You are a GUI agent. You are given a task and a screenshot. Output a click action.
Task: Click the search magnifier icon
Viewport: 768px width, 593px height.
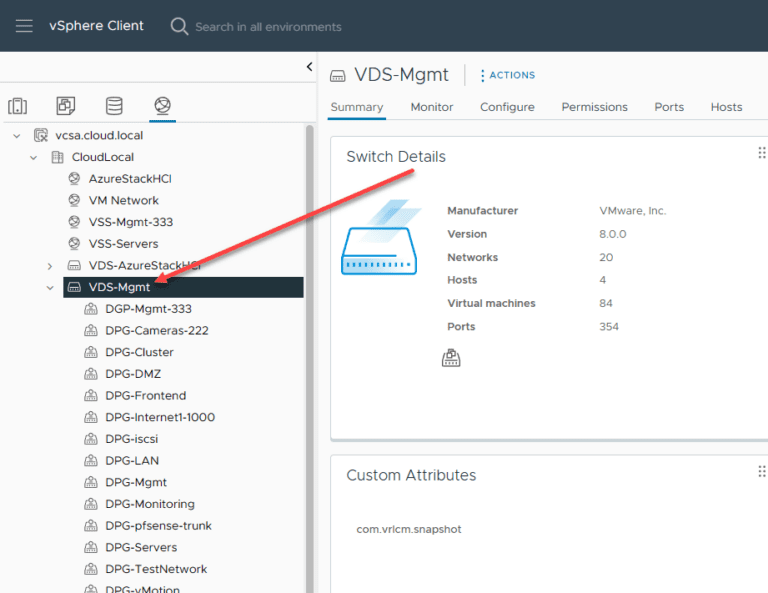coord(179,26)
